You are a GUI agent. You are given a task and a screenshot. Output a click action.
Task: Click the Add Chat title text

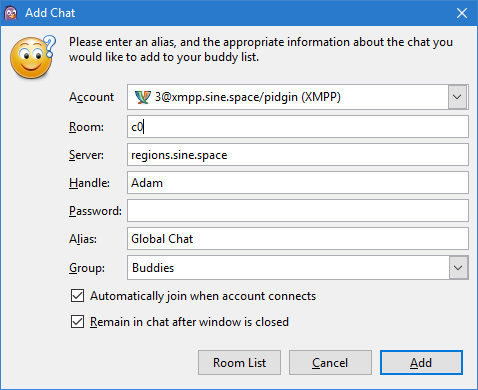coord(50,13)
